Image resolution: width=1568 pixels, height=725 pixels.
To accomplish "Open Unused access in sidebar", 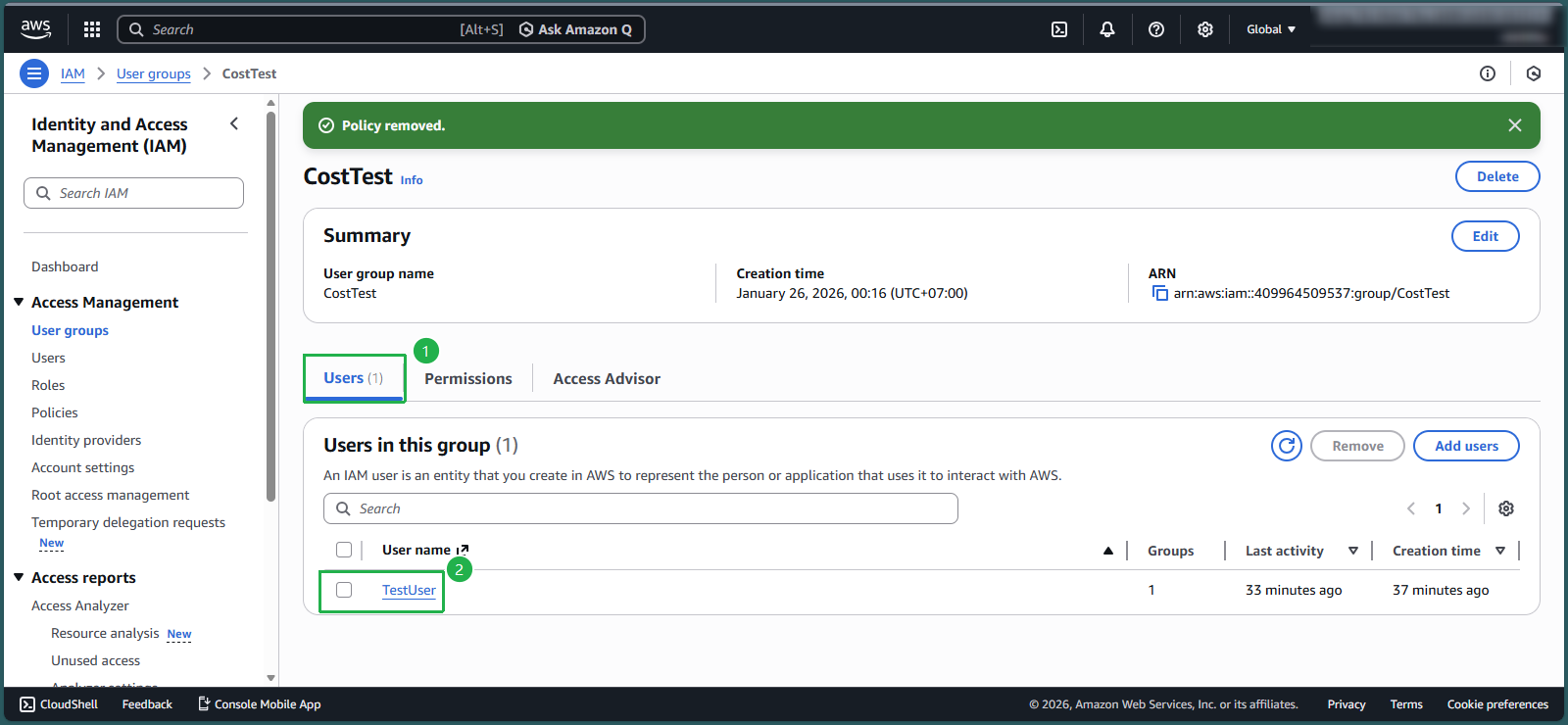I will (x=95, y=660).
